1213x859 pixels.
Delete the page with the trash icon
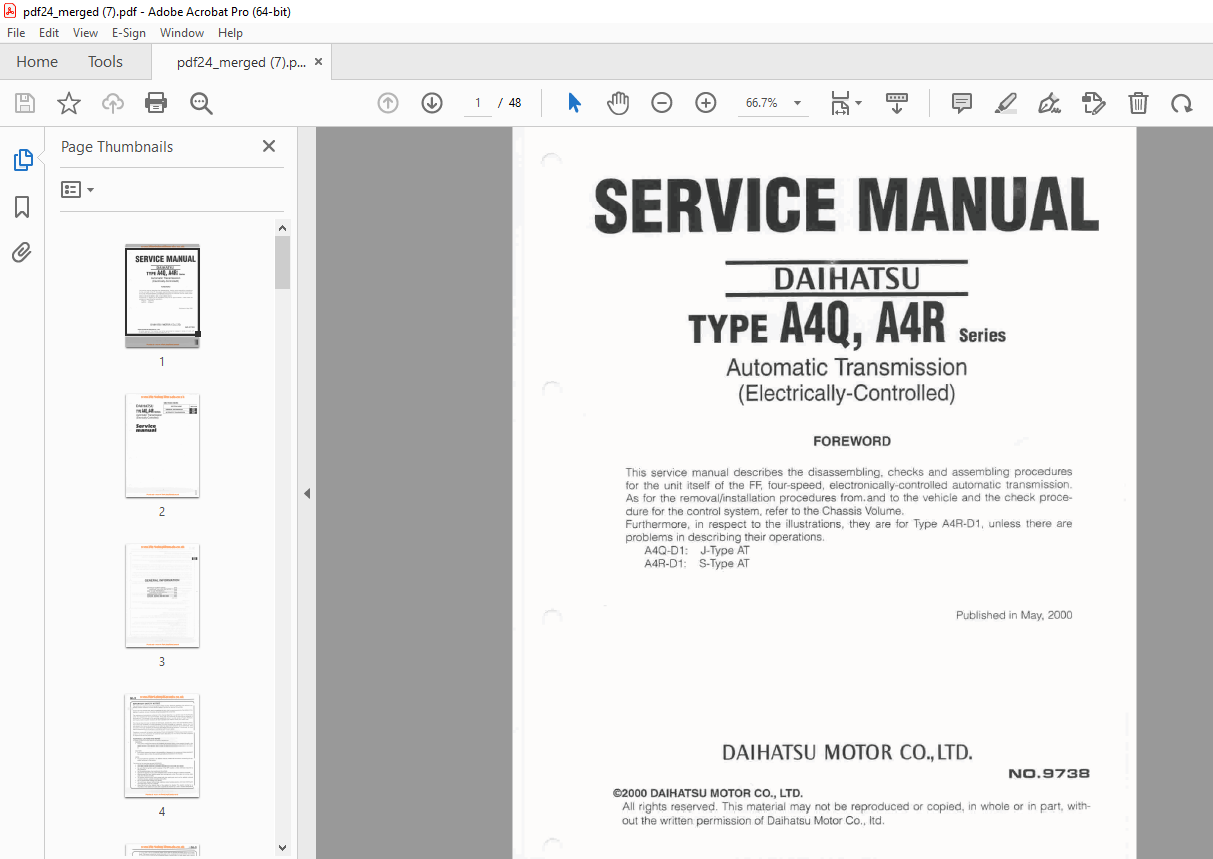(1138, 103)
